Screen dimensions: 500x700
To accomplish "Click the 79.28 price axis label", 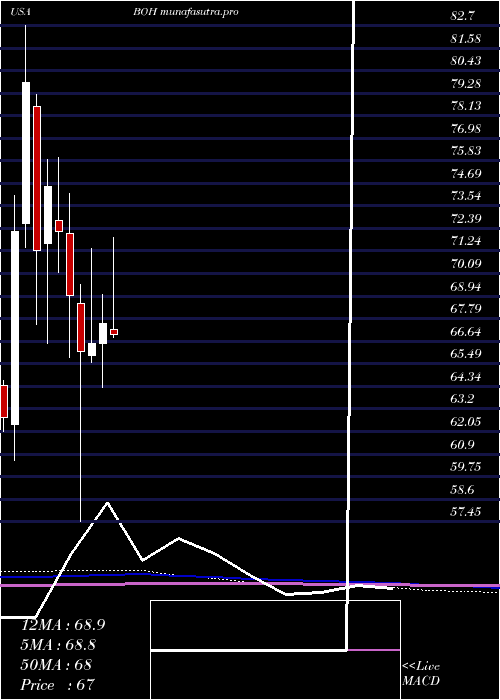I will click(466, 83).
